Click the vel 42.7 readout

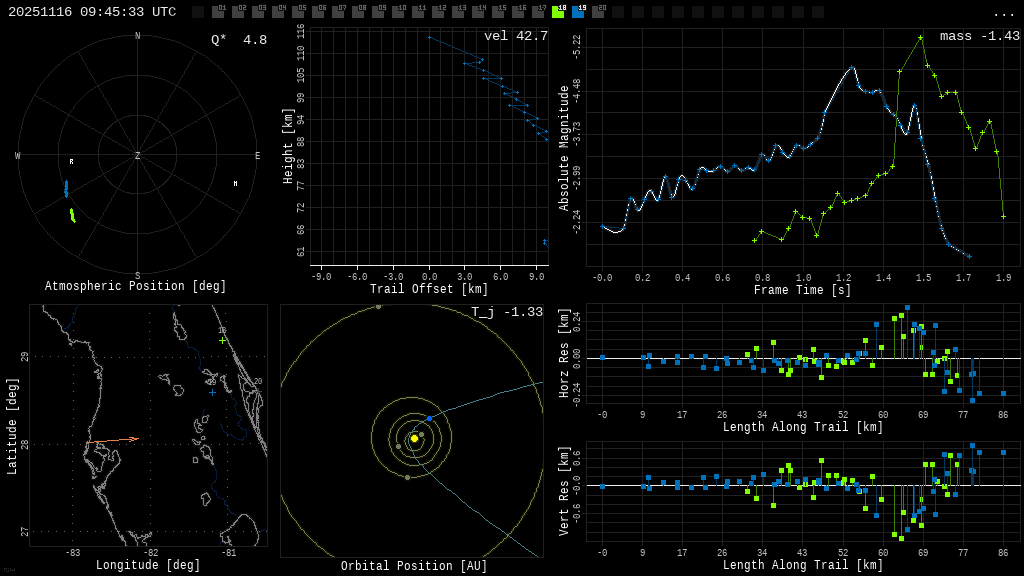tap(515, 36)
